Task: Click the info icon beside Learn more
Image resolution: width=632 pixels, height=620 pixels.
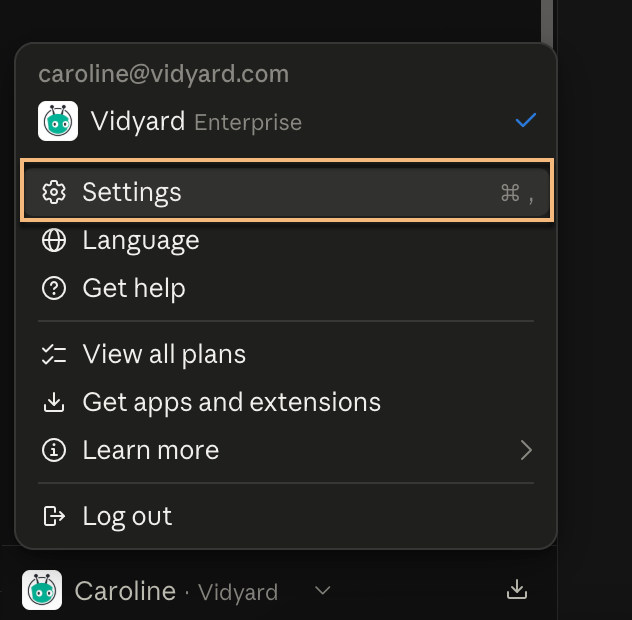Action: [54, 450]
